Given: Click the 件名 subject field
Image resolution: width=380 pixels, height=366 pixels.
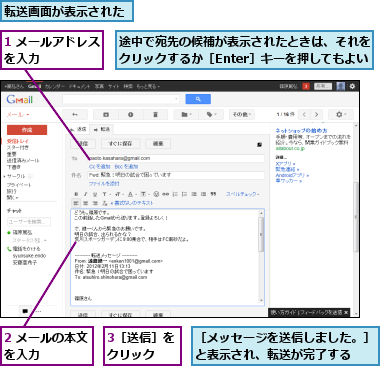Looking at the screenshot, I should (x=176, y=175).
